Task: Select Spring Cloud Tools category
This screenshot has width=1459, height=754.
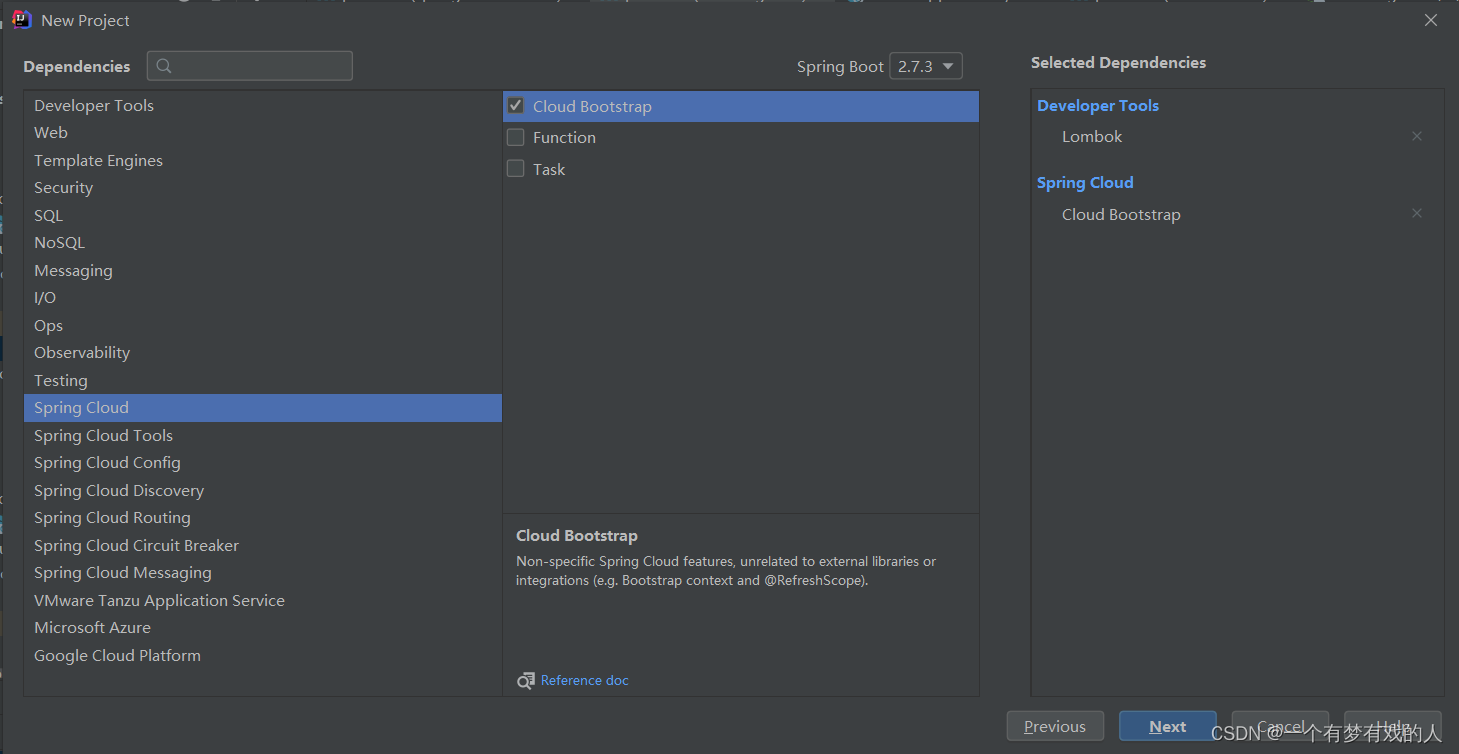Action: point(263,435)
